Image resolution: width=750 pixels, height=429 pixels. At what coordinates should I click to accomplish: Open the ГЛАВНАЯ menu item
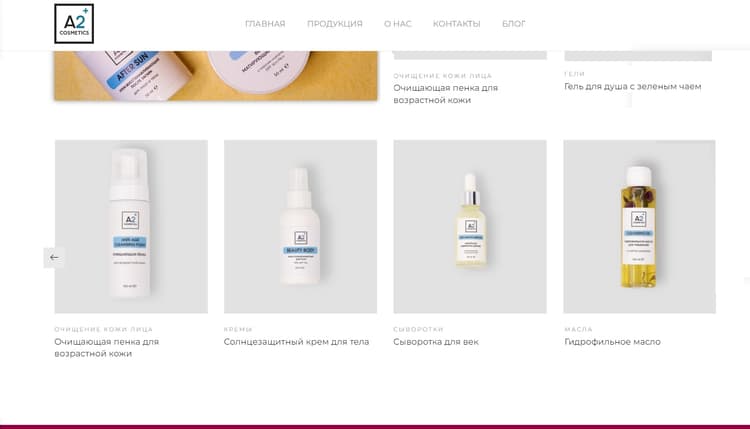pos(265,24)
